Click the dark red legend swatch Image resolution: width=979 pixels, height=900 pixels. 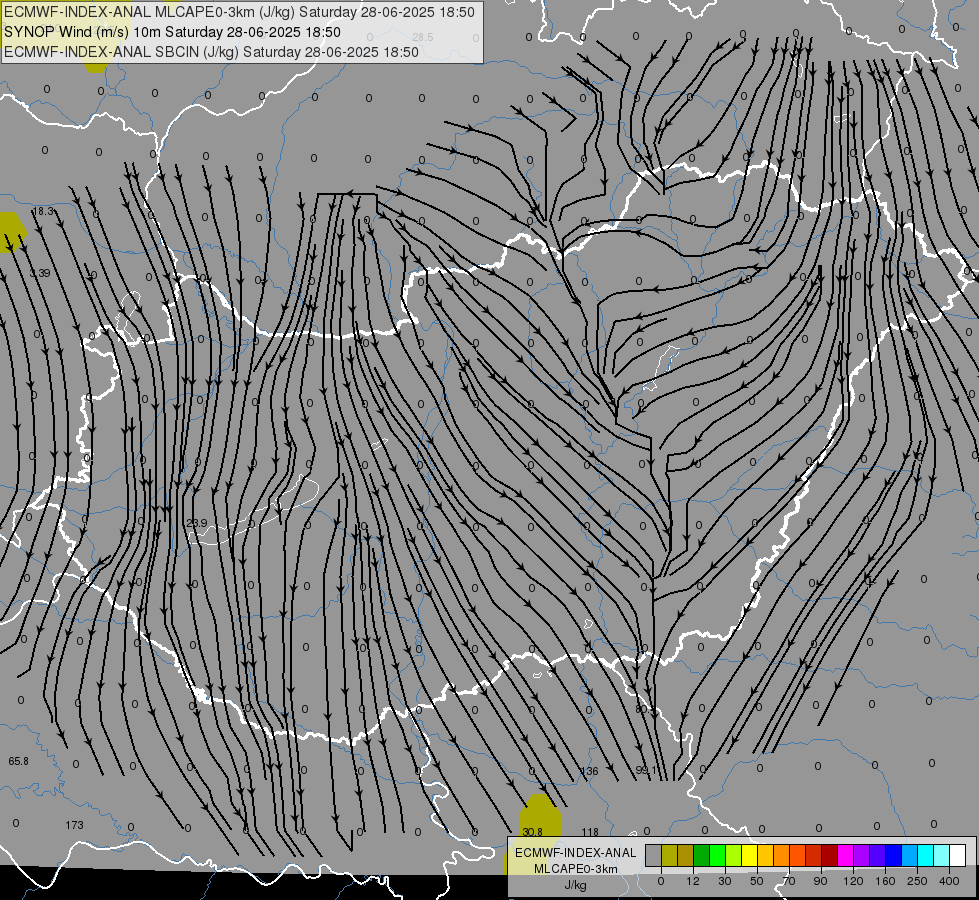[x=829, y=855]
